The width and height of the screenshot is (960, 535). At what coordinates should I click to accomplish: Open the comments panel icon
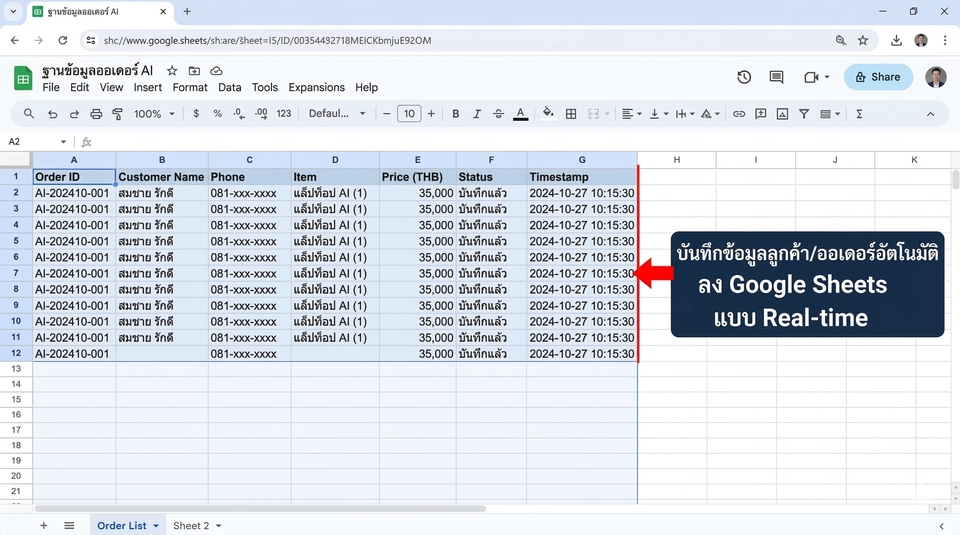[776, 77]
